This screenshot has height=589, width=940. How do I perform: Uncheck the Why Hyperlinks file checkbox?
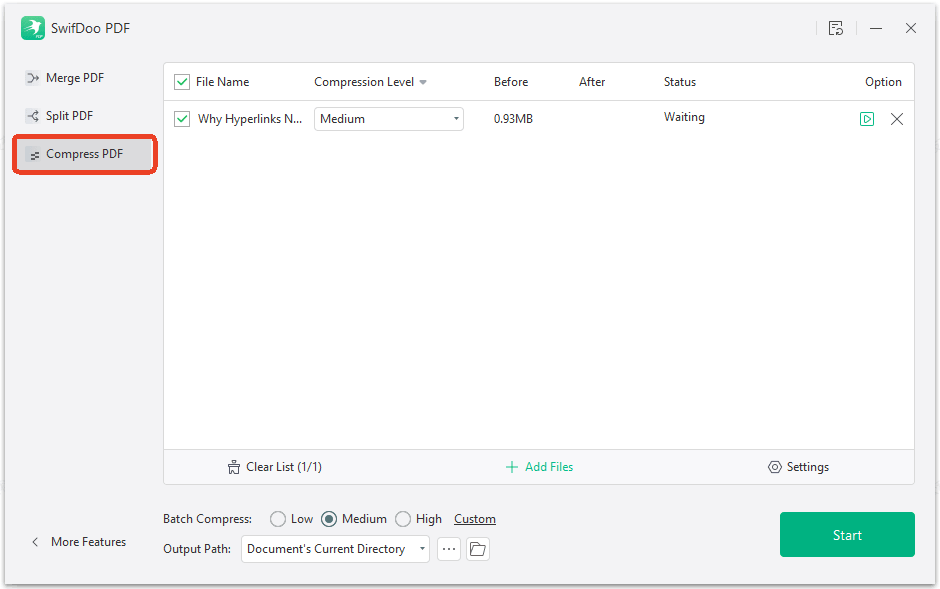coord(182,119)
